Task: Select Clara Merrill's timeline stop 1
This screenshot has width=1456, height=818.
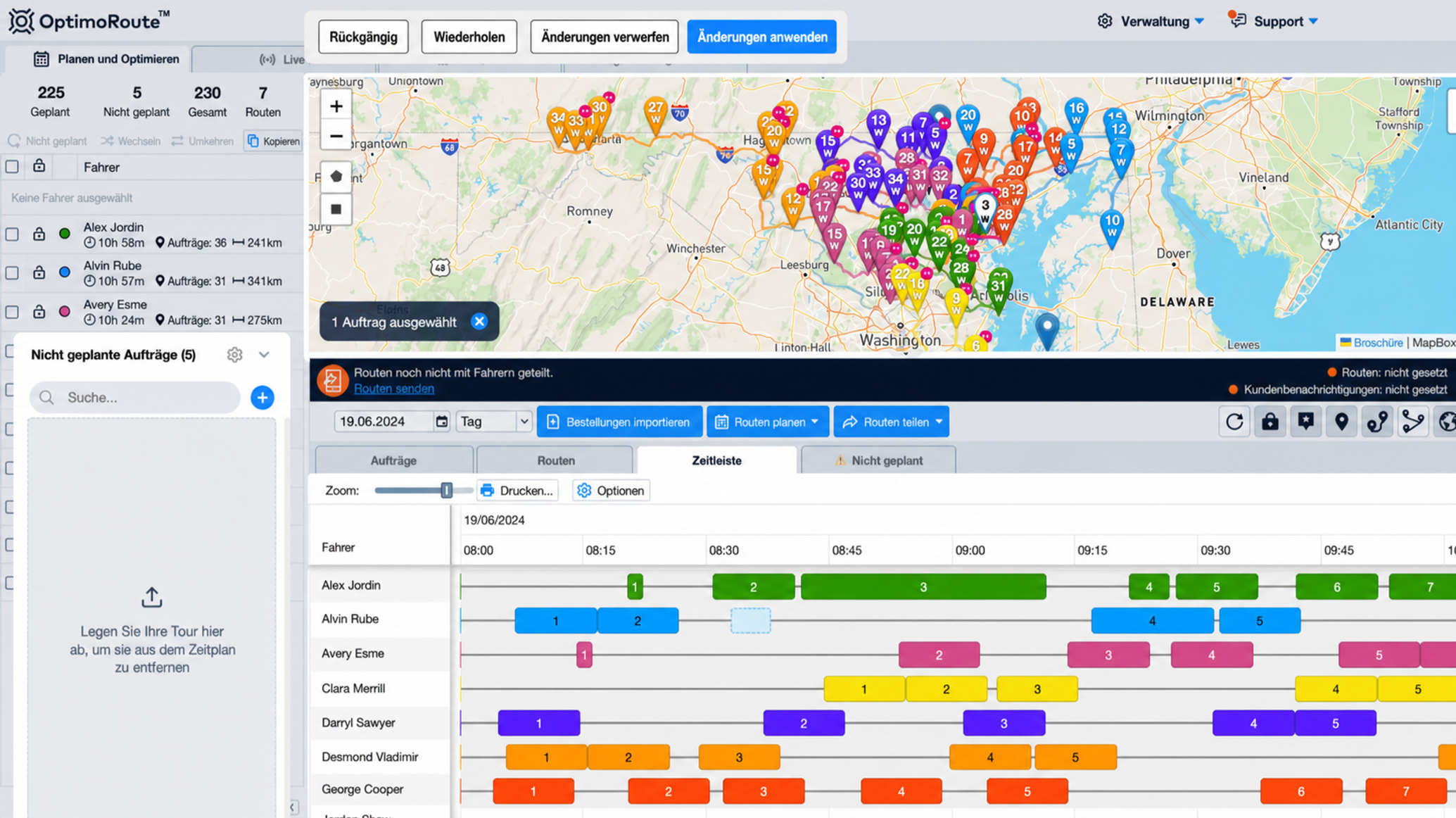Action: (x=864, y=689)
